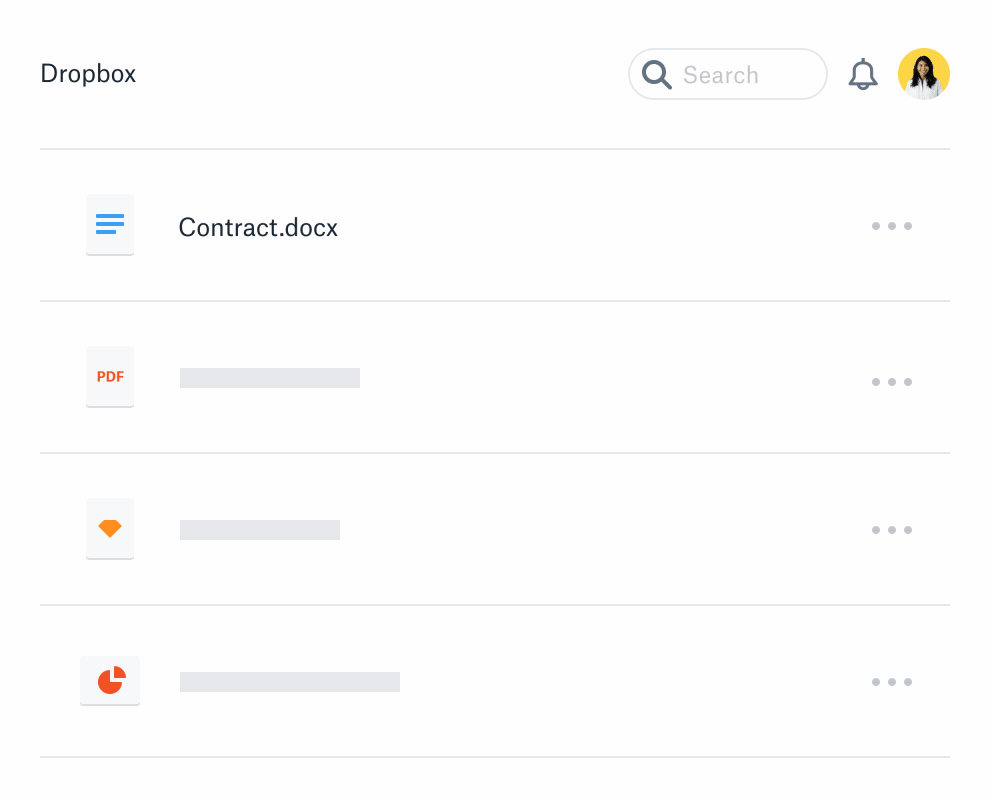Click the presentation file's placeholder name bar

[x=290, y=682]
